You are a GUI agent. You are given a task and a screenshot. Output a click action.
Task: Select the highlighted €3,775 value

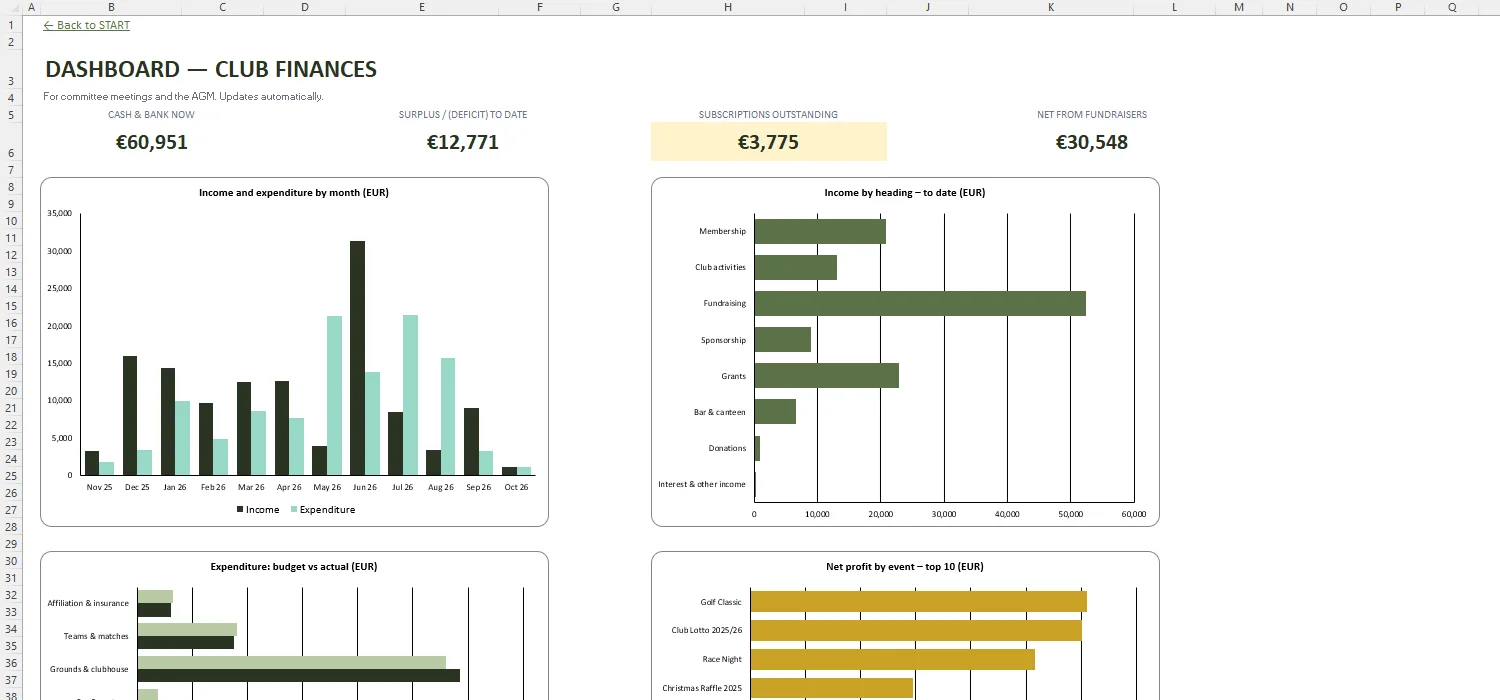coord(768,142)
